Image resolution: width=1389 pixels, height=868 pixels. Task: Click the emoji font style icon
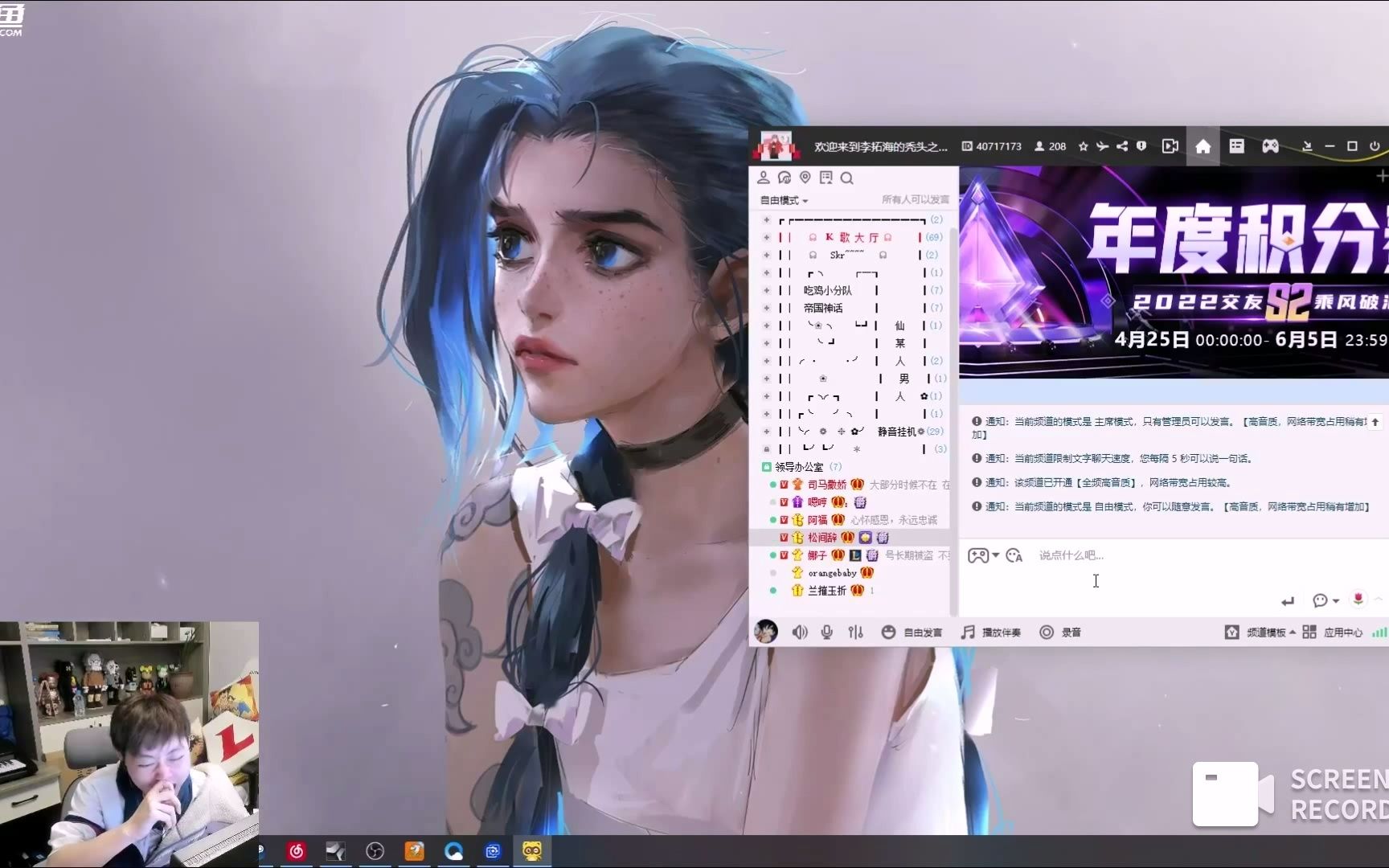click(x=1014, y=555)
